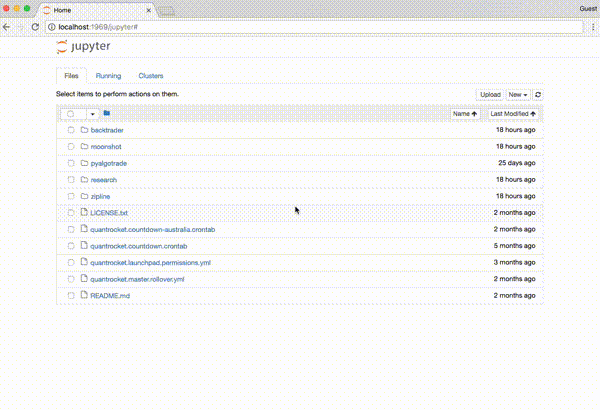Screen dimensions: 600x410
Task: Open a new browser tab
Action: pyautogui.click(x=167, y=11)
